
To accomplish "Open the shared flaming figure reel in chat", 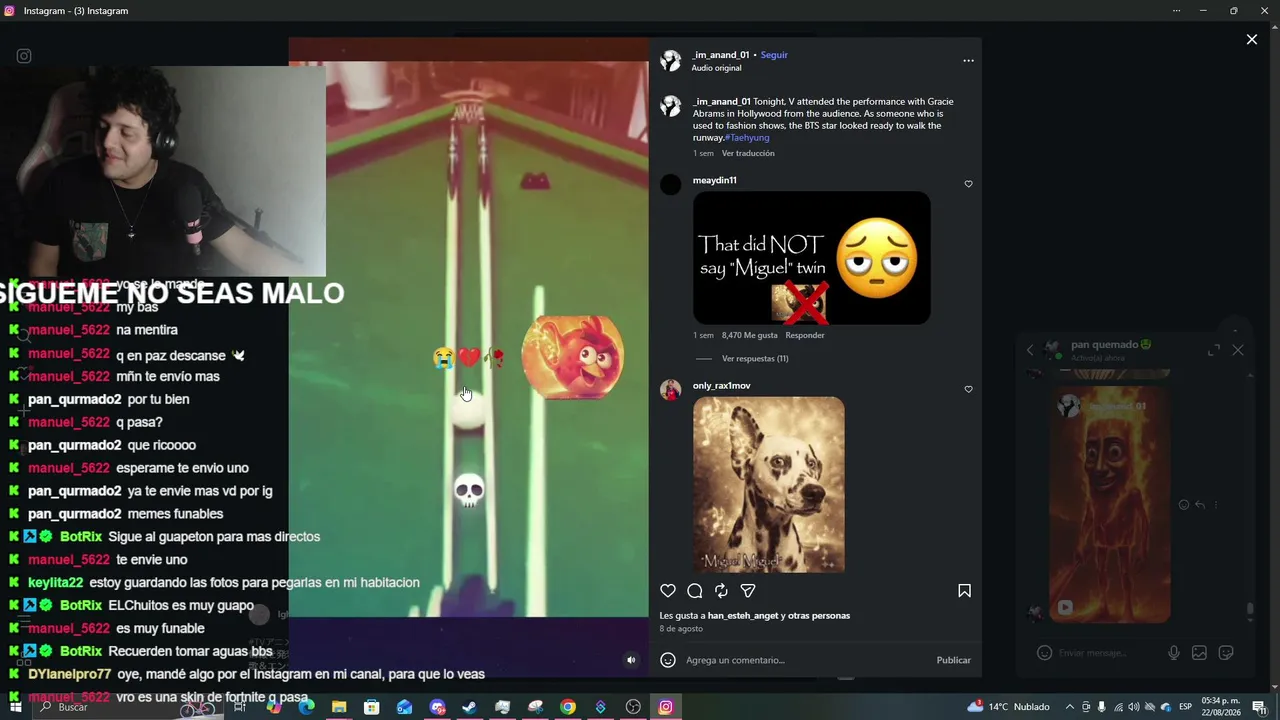I will coord(1109,505).
